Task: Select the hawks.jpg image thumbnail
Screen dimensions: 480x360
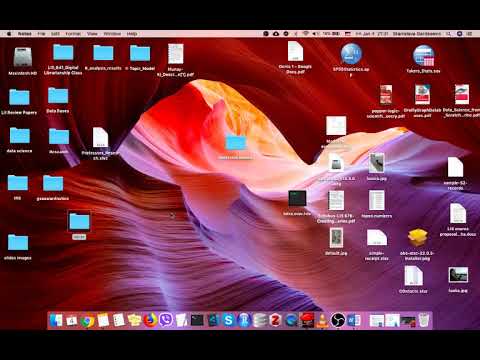Action: pyautogui.click(x=458, y=275)
